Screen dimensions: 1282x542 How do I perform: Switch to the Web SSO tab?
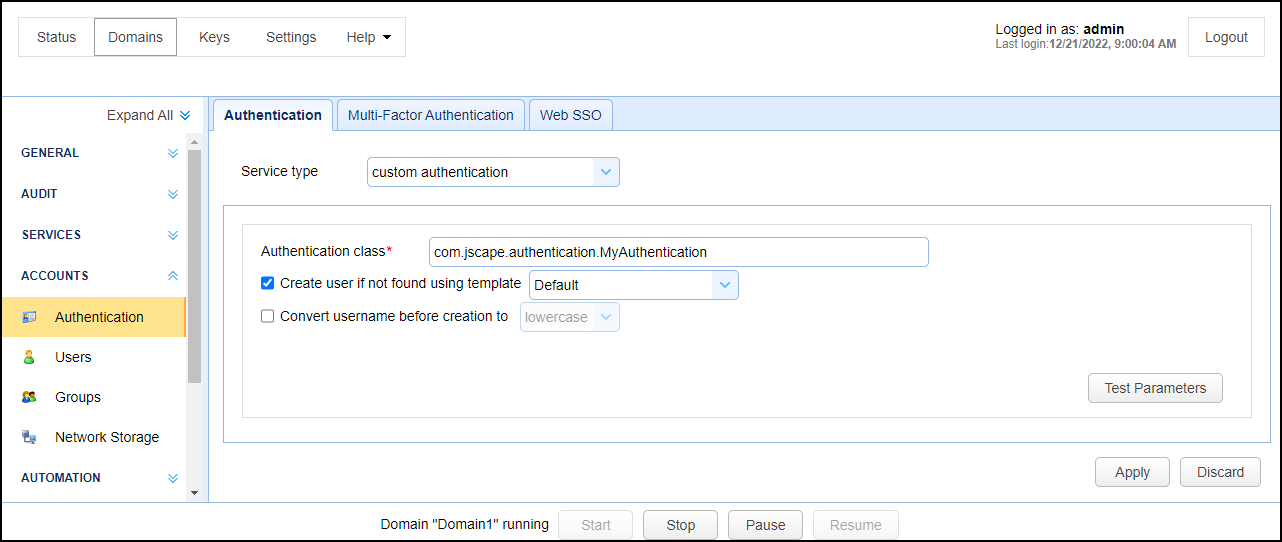tap(570, 115)
